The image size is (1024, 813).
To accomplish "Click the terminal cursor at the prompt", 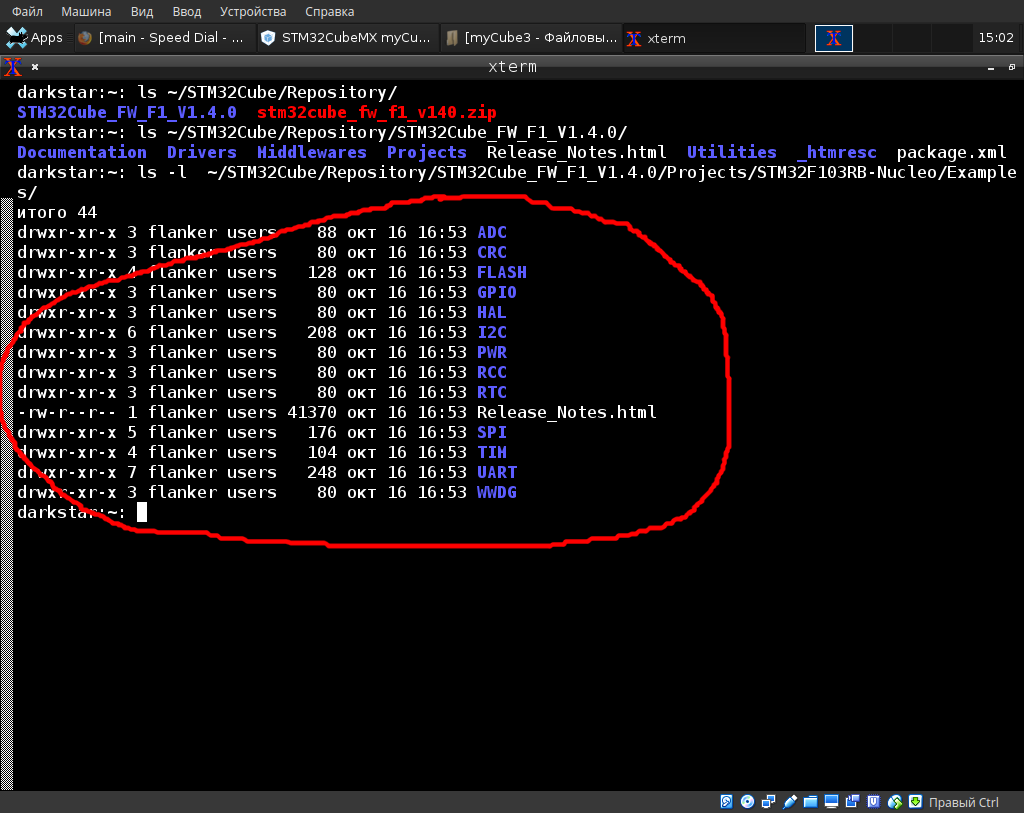I will point(142,512).
